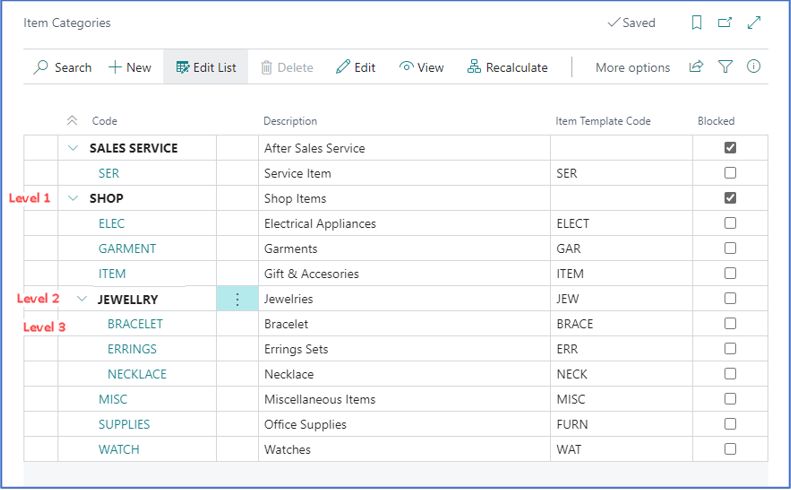Click the 'BRACE' template code cell
This screenshot has width=791, height=490.
[621, 324]
